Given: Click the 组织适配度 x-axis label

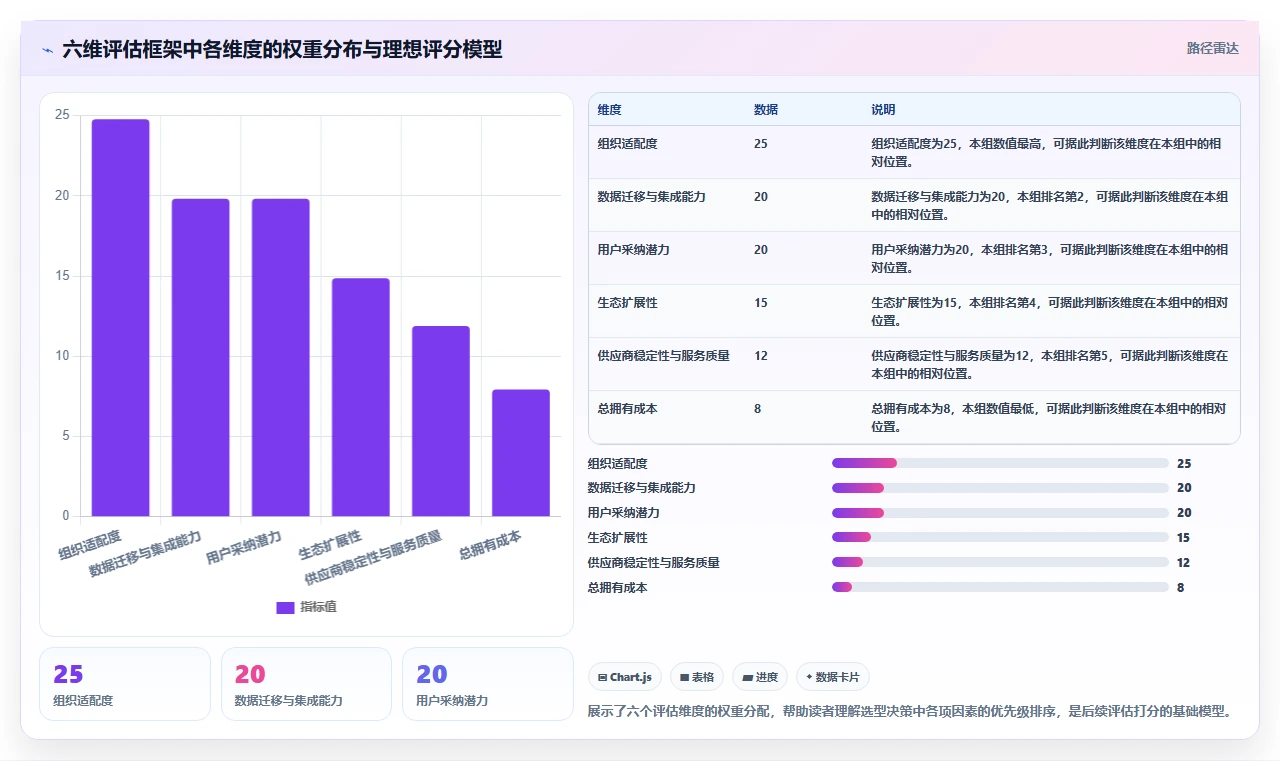Looking at the screenshot, I should click(x=90, y=545).
